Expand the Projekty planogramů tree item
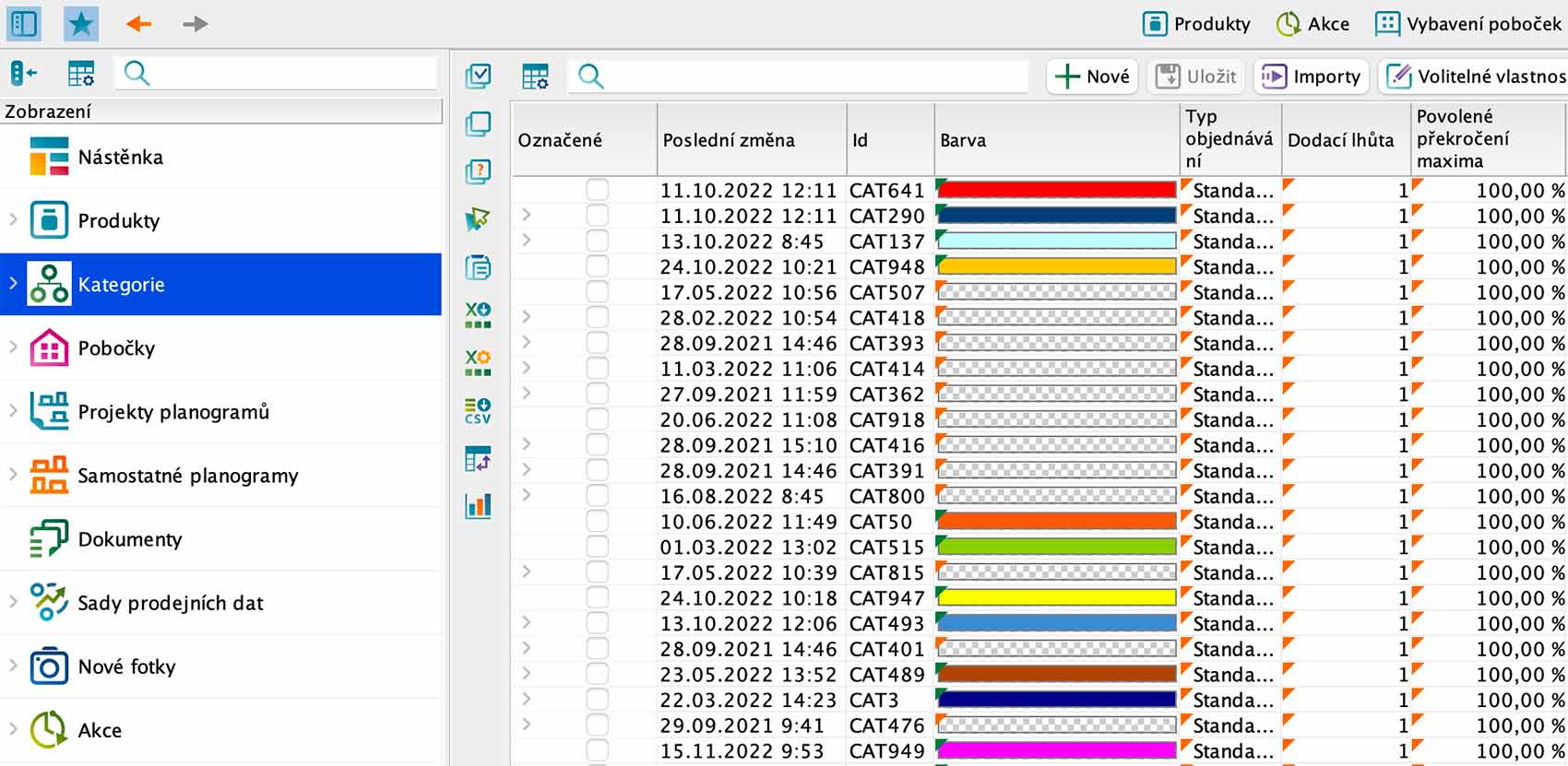The image size is (1568, 766). (13, 410)
